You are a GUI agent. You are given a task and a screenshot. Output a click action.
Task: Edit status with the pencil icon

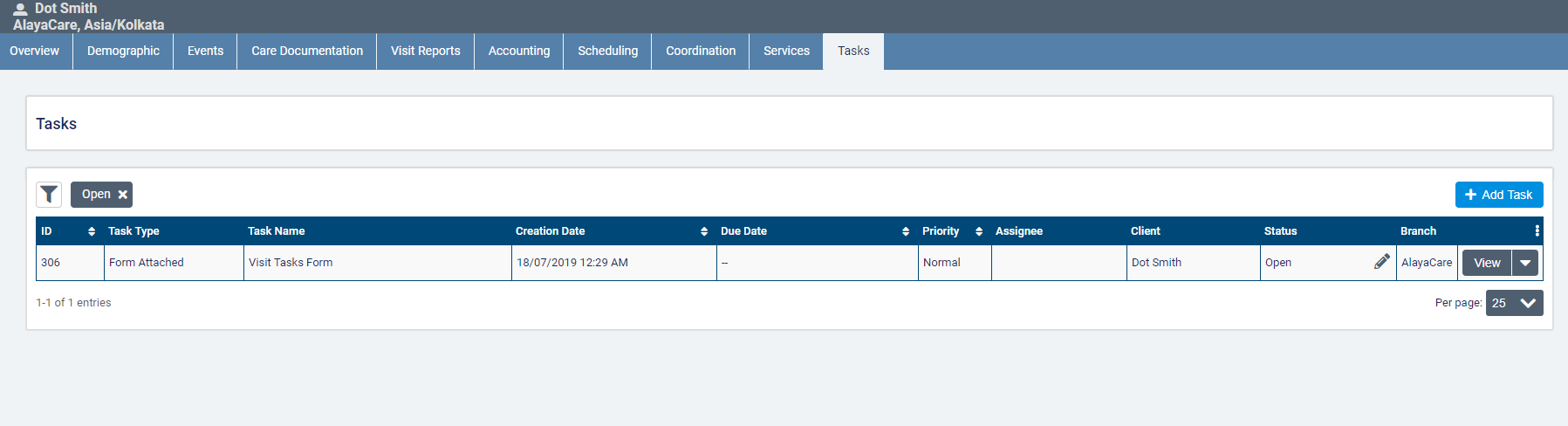point(1381,262)
